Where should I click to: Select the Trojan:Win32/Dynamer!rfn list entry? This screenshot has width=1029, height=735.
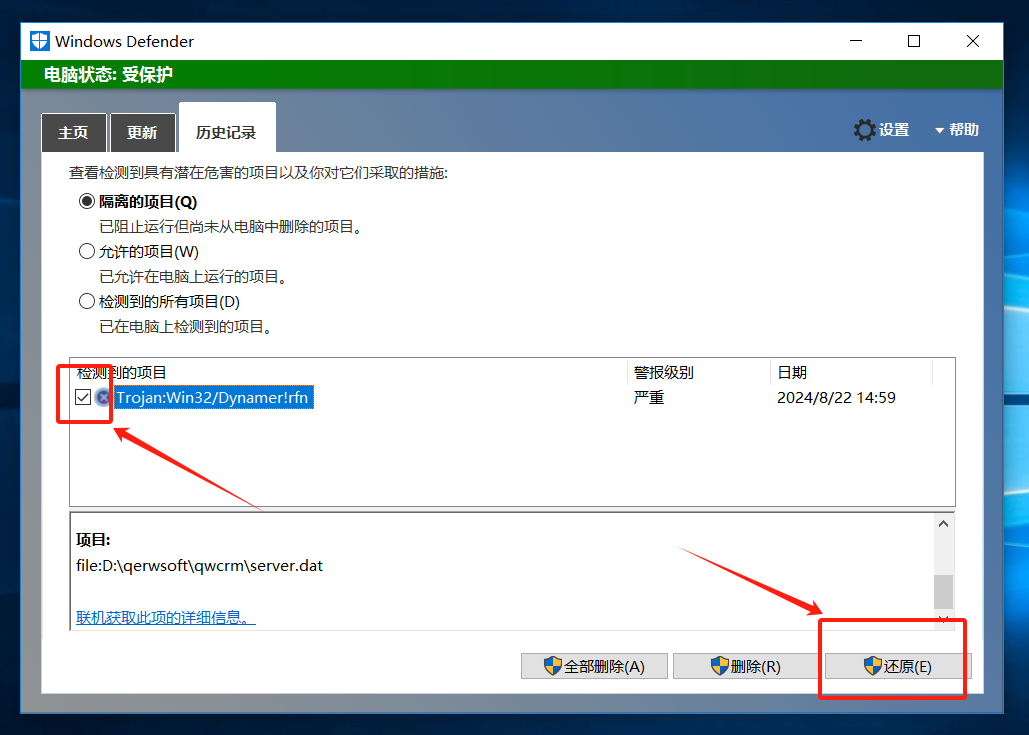coord(213,397)
